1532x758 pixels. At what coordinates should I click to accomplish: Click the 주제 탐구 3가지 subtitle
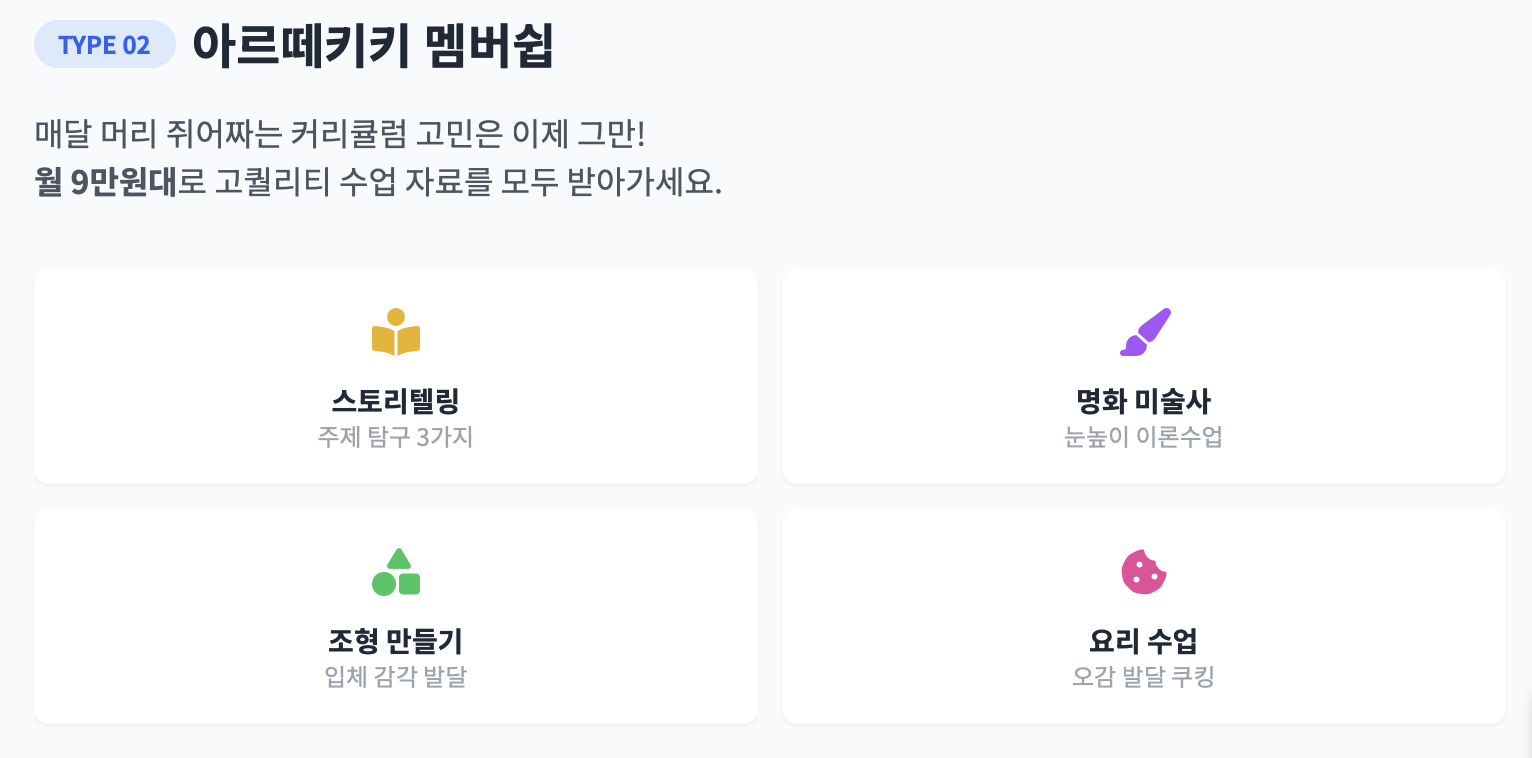pos(395,438)
